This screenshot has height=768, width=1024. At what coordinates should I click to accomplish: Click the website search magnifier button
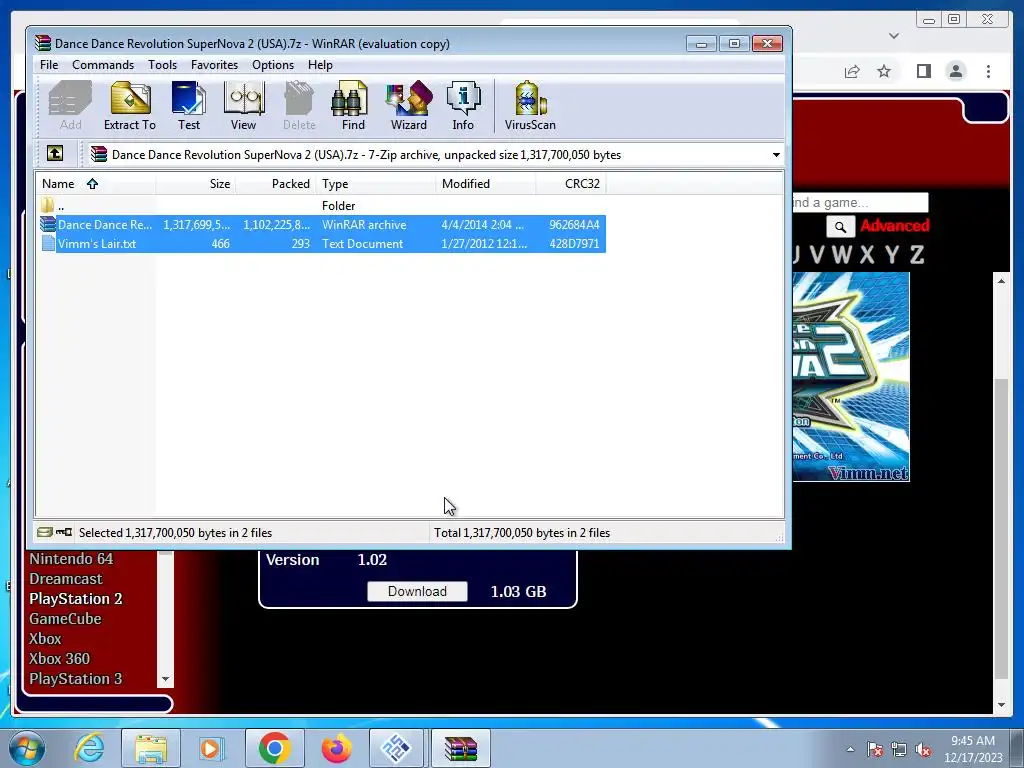click(840, 227)
